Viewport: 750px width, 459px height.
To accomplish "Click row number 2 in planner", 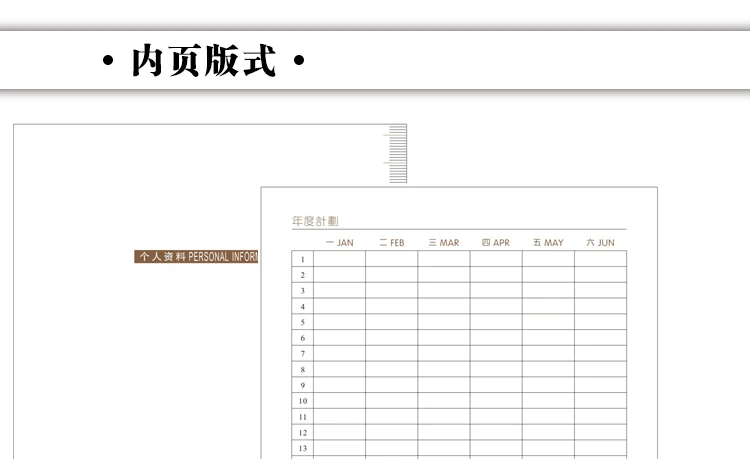I will (x=302, y=275).
